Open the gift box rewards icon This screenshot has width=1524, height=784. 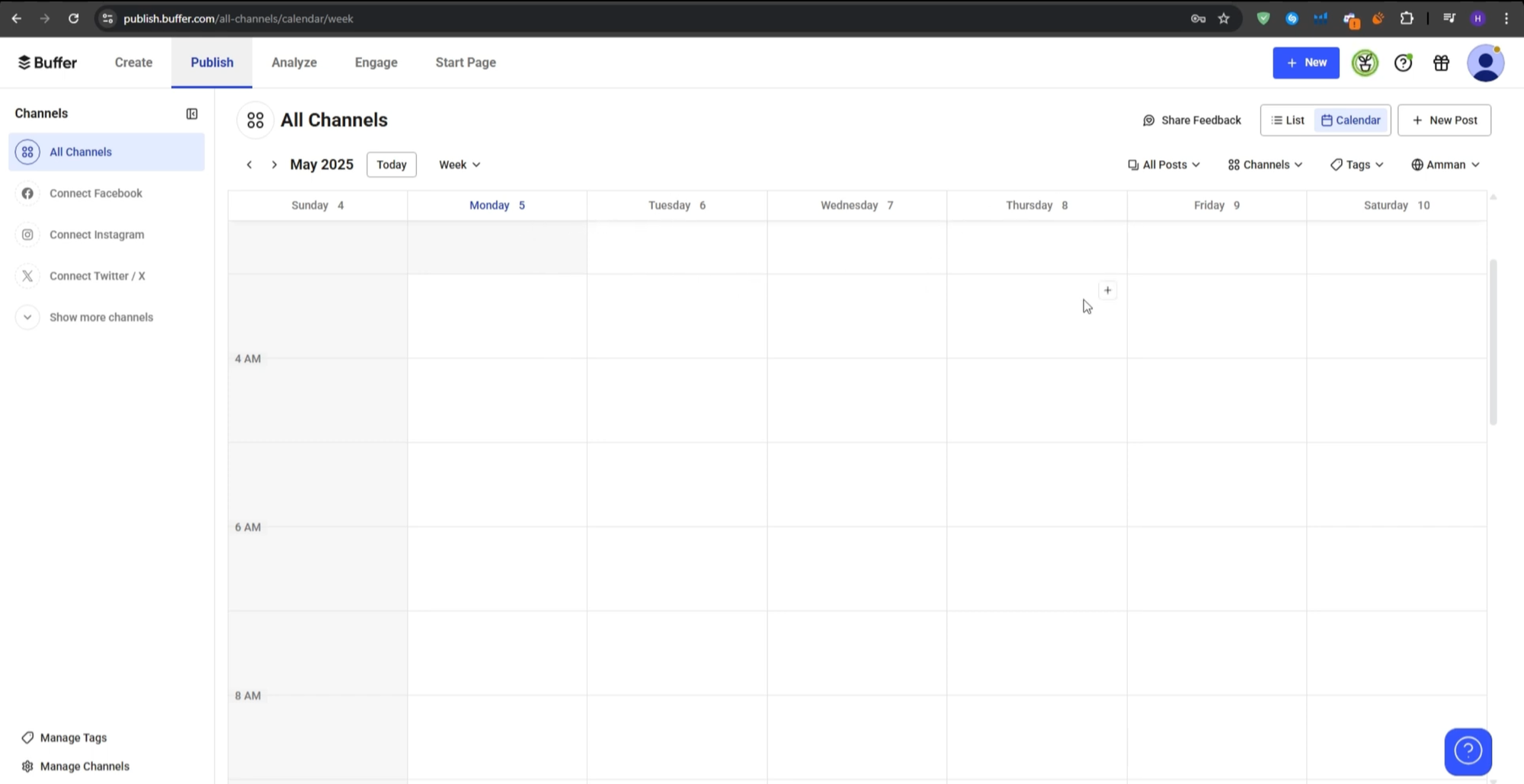(x=1441, y=63)
